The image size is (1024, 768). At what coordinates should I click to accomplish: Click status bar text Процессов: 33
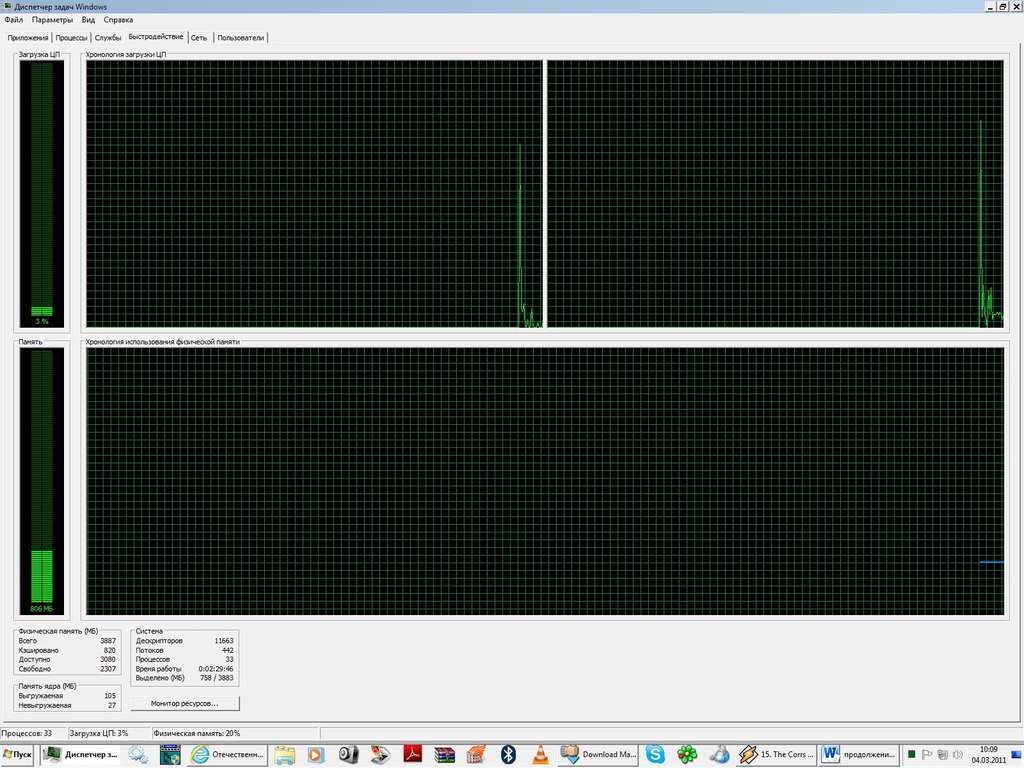tap(27, 733)
